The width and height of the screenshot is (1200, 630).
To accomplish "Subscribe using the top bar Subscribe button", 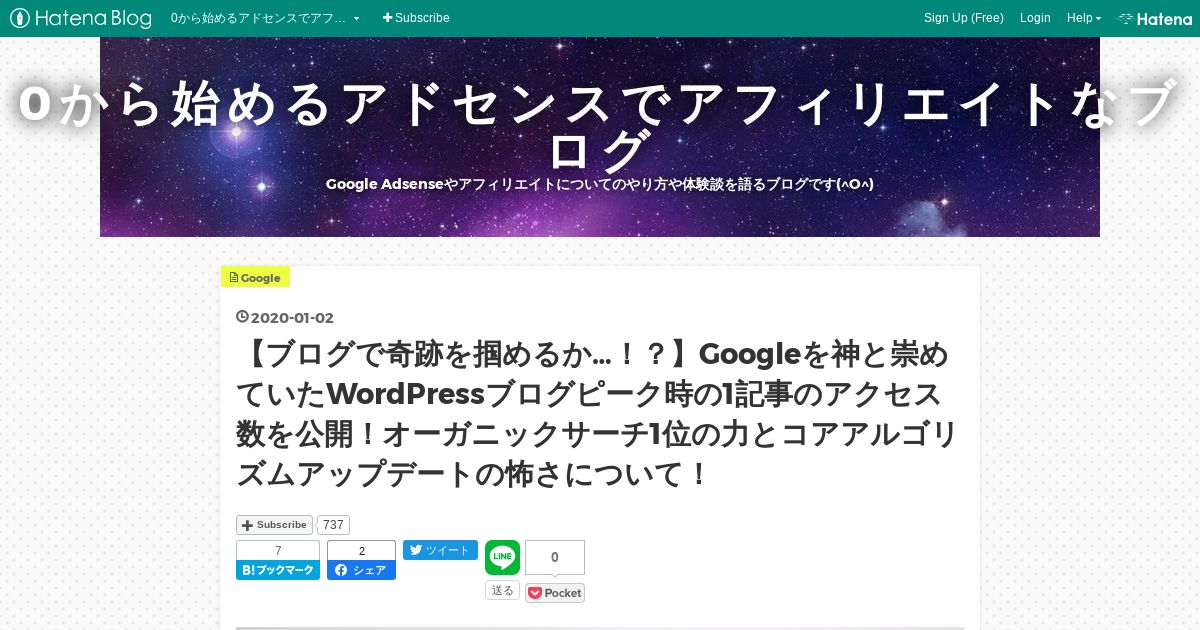I will (x=416, y=18).
